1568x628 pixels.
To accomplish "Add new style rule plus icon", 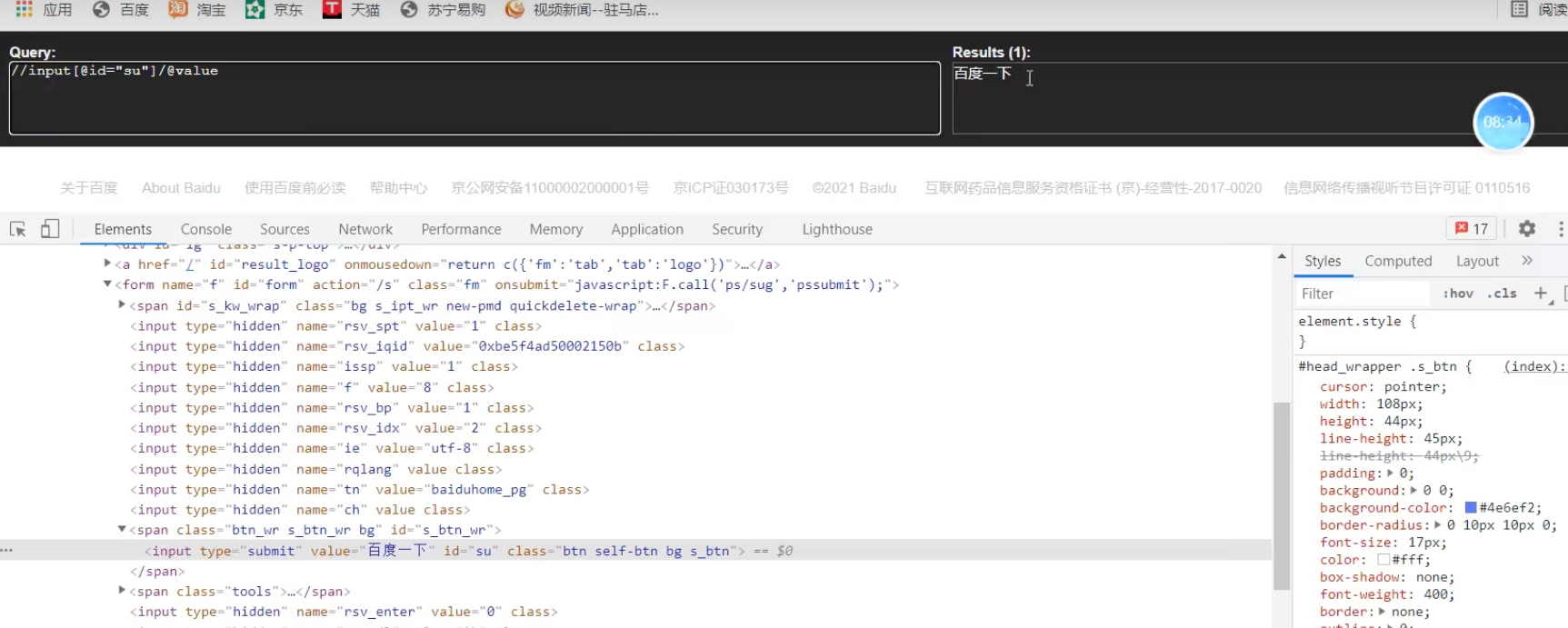I will [x=1541, y=294].
